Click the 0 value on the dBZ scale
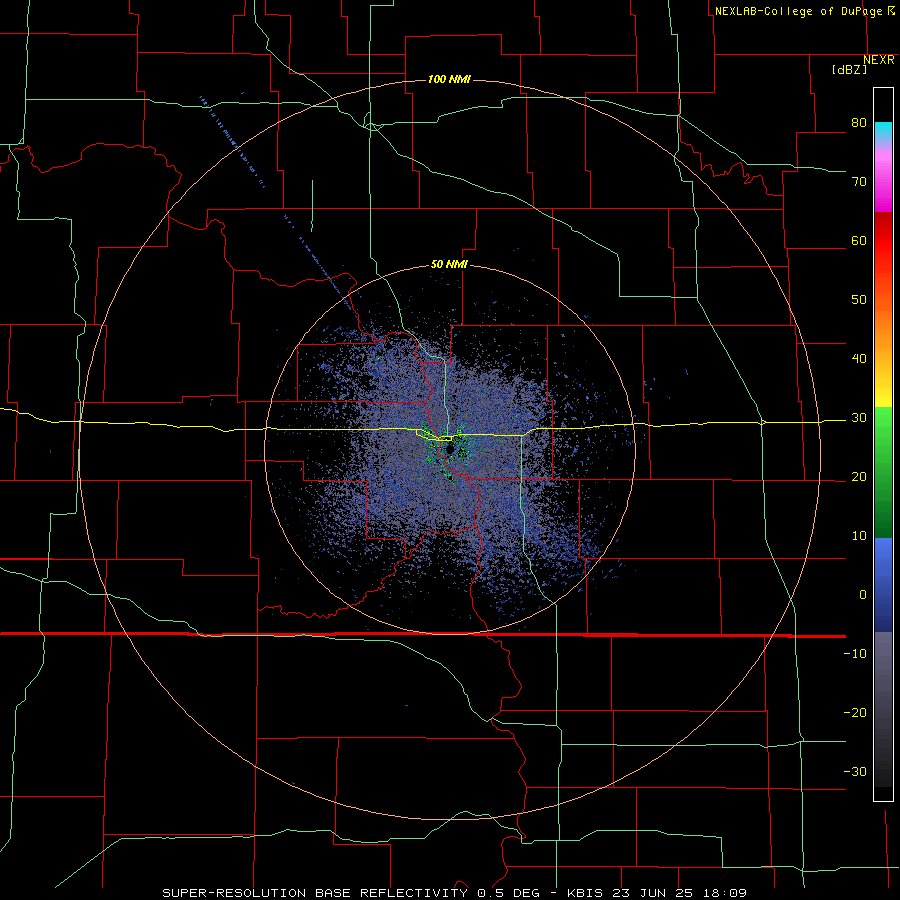The image size is (900, 900). click(x=863, y=595)
